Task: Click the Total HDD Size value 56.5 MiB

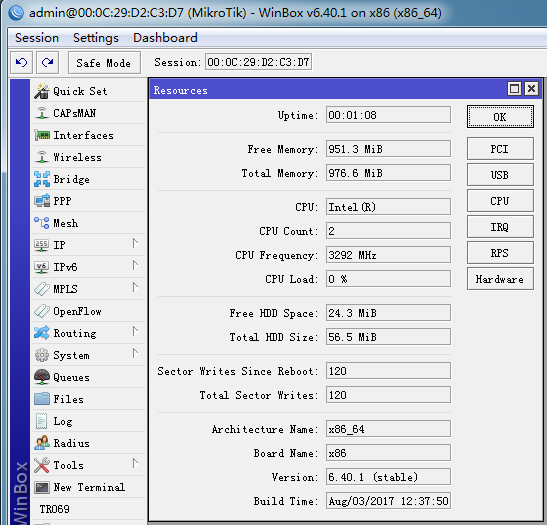Action: coord(388,337)
